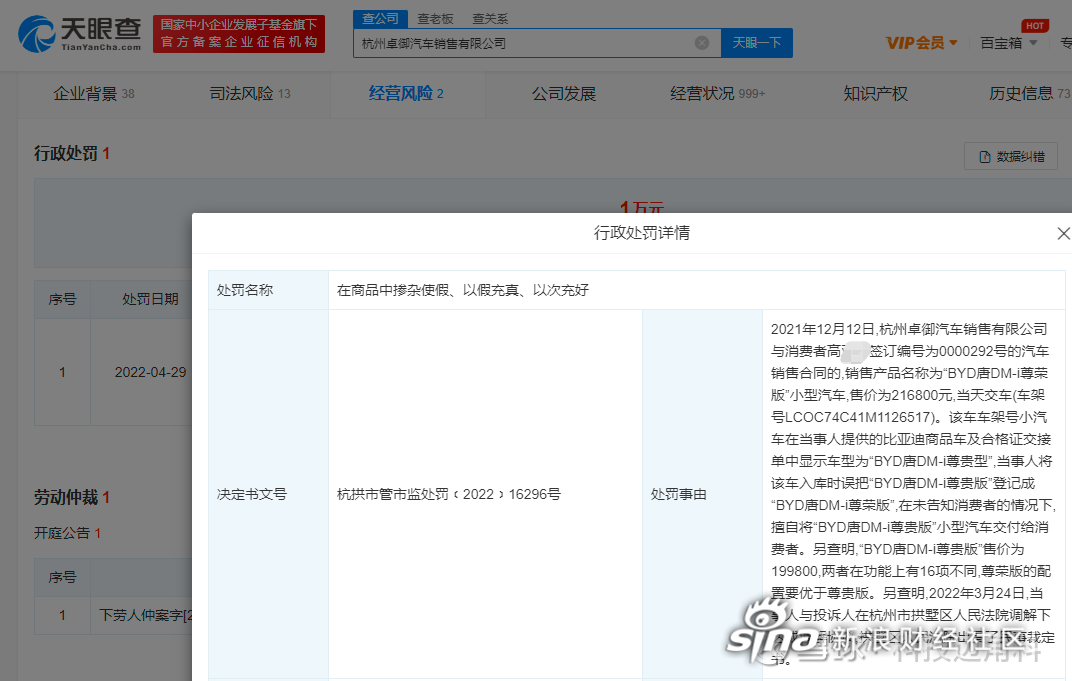
Task: Open the 知识产权 tab
Action: tap(875, 94)
